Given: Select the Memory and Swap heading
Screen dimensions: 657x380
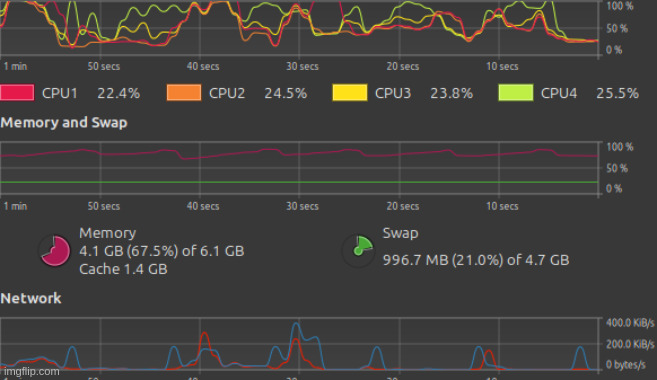Looking at the screenshot, I should [64, 123].
